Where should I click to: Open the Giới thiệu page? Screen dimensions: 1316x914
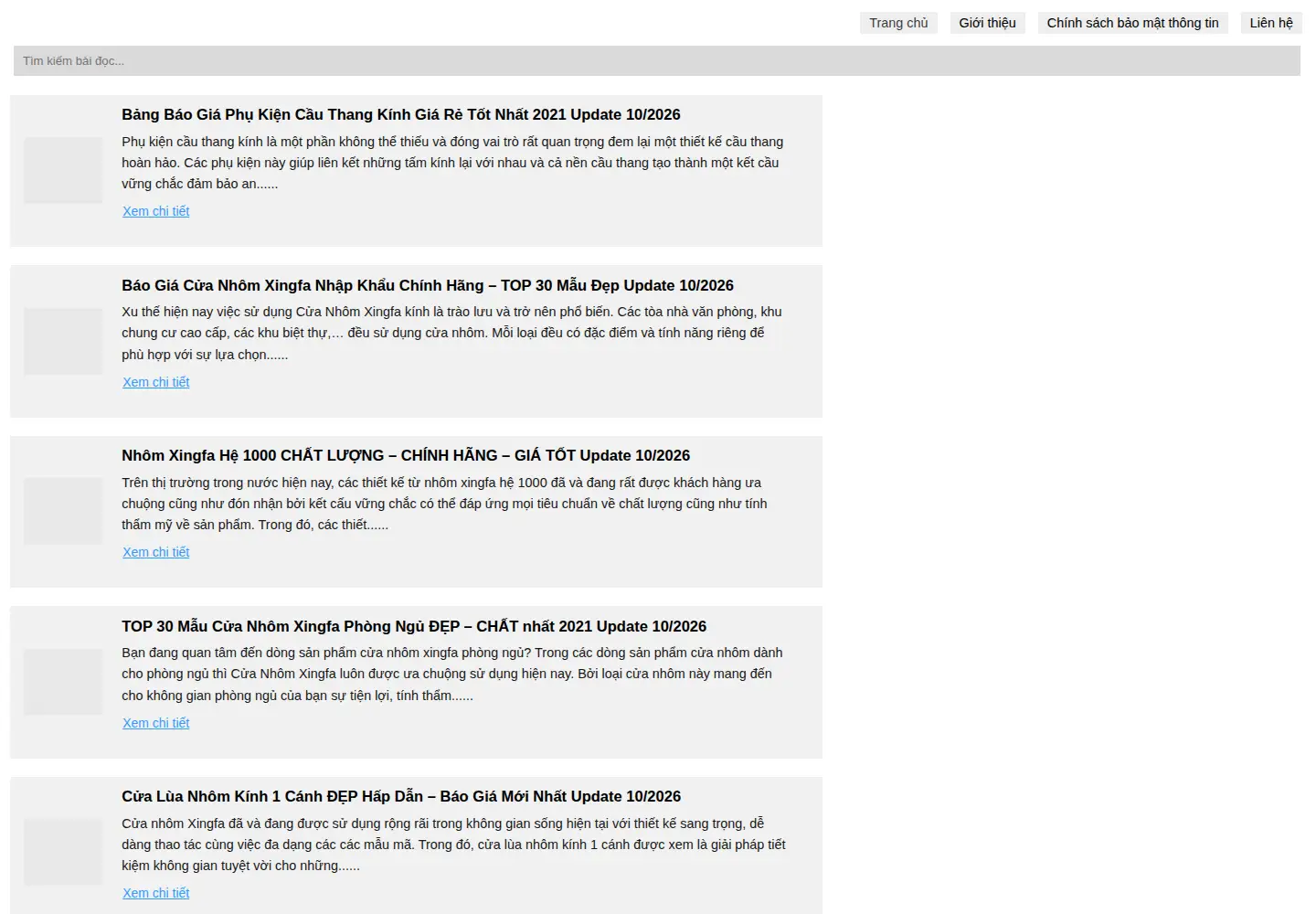(x=987, y=23)
